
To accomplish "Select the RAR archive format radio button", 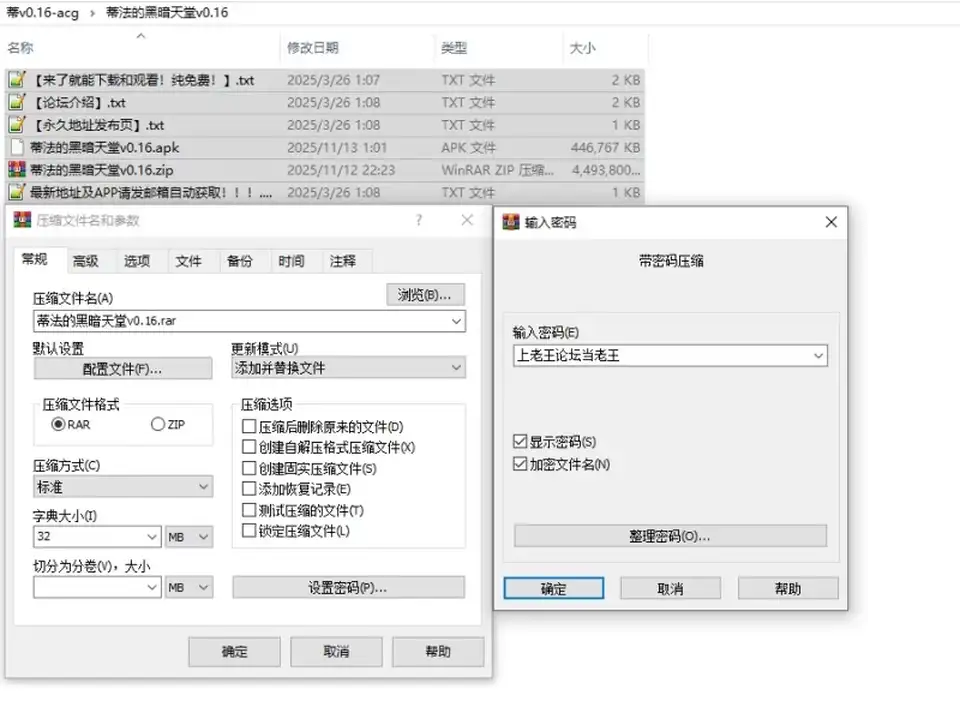I will [58, 424].
